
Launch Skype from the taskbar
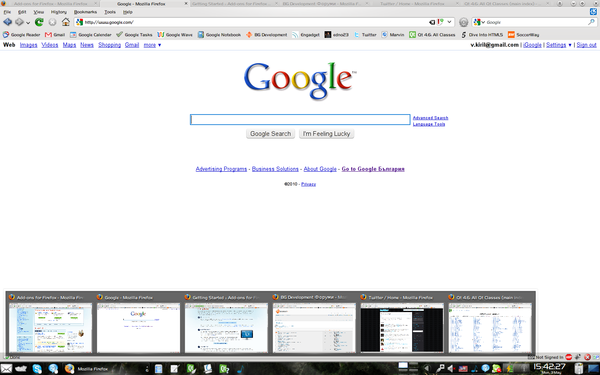click(x=37, y=368)
